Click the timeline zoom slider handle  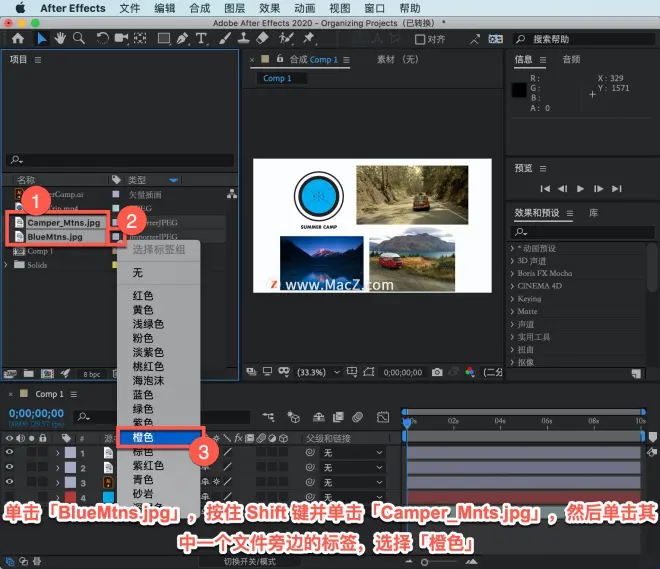click(x=424, y=562)
